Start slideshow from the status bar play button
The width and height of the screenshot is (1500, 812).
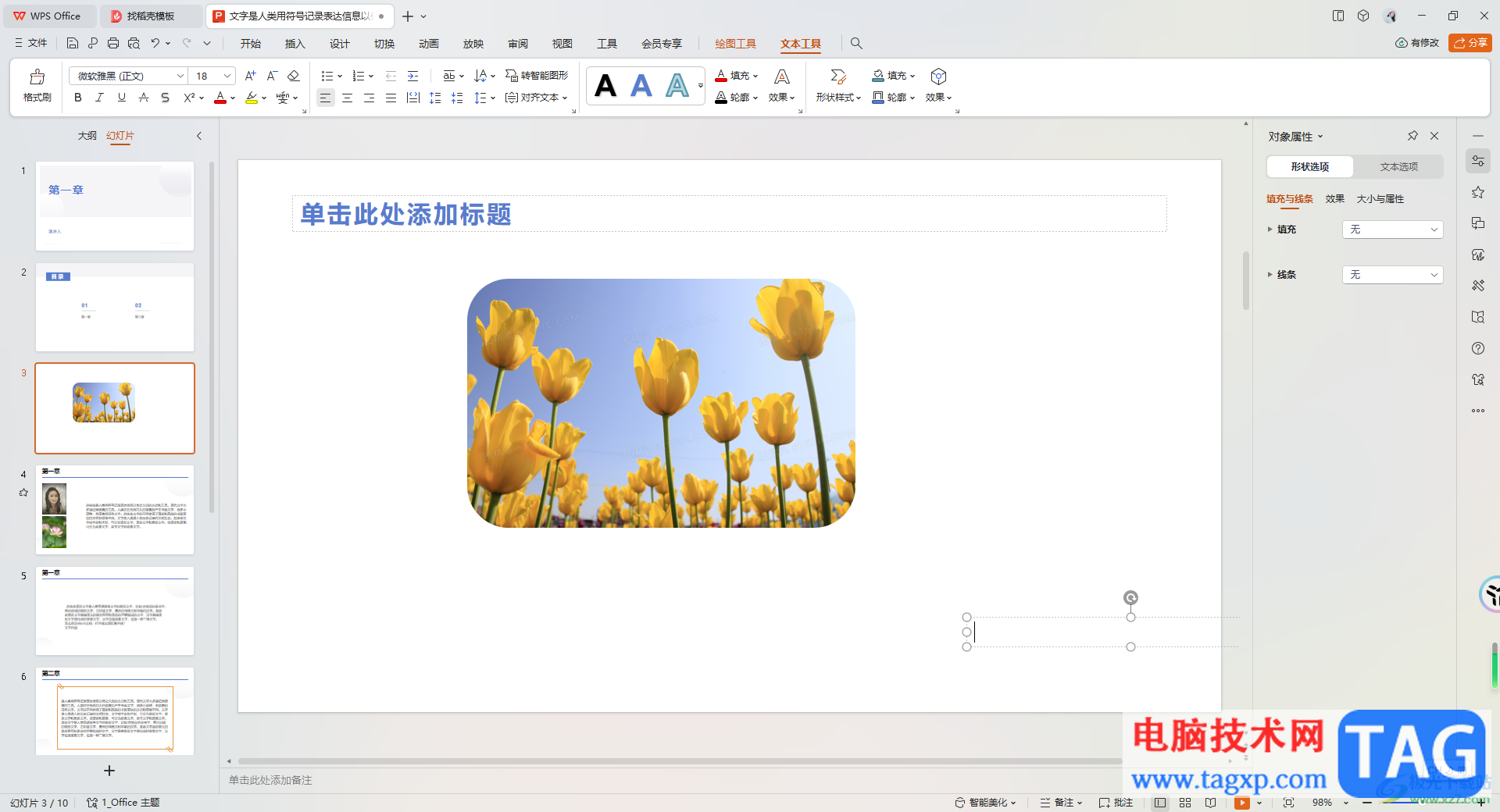tap(1241, 803)
